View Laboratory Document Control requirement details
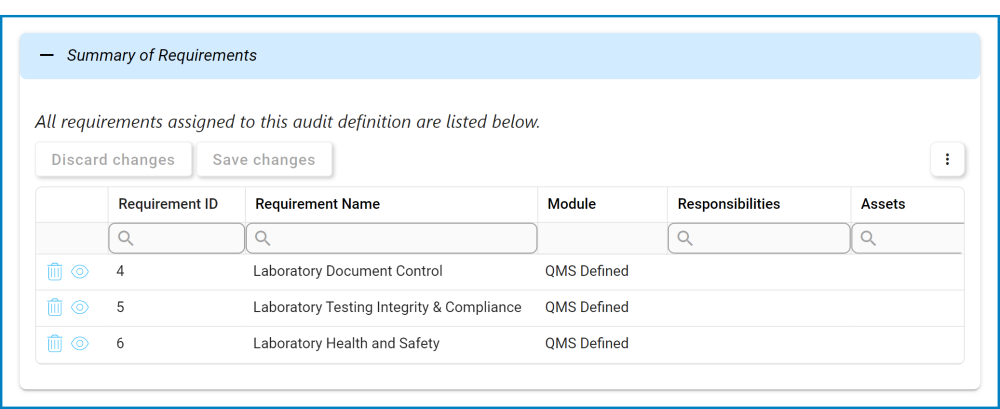The height and width of the screenshot is (409, 1000). pos(80,271)
